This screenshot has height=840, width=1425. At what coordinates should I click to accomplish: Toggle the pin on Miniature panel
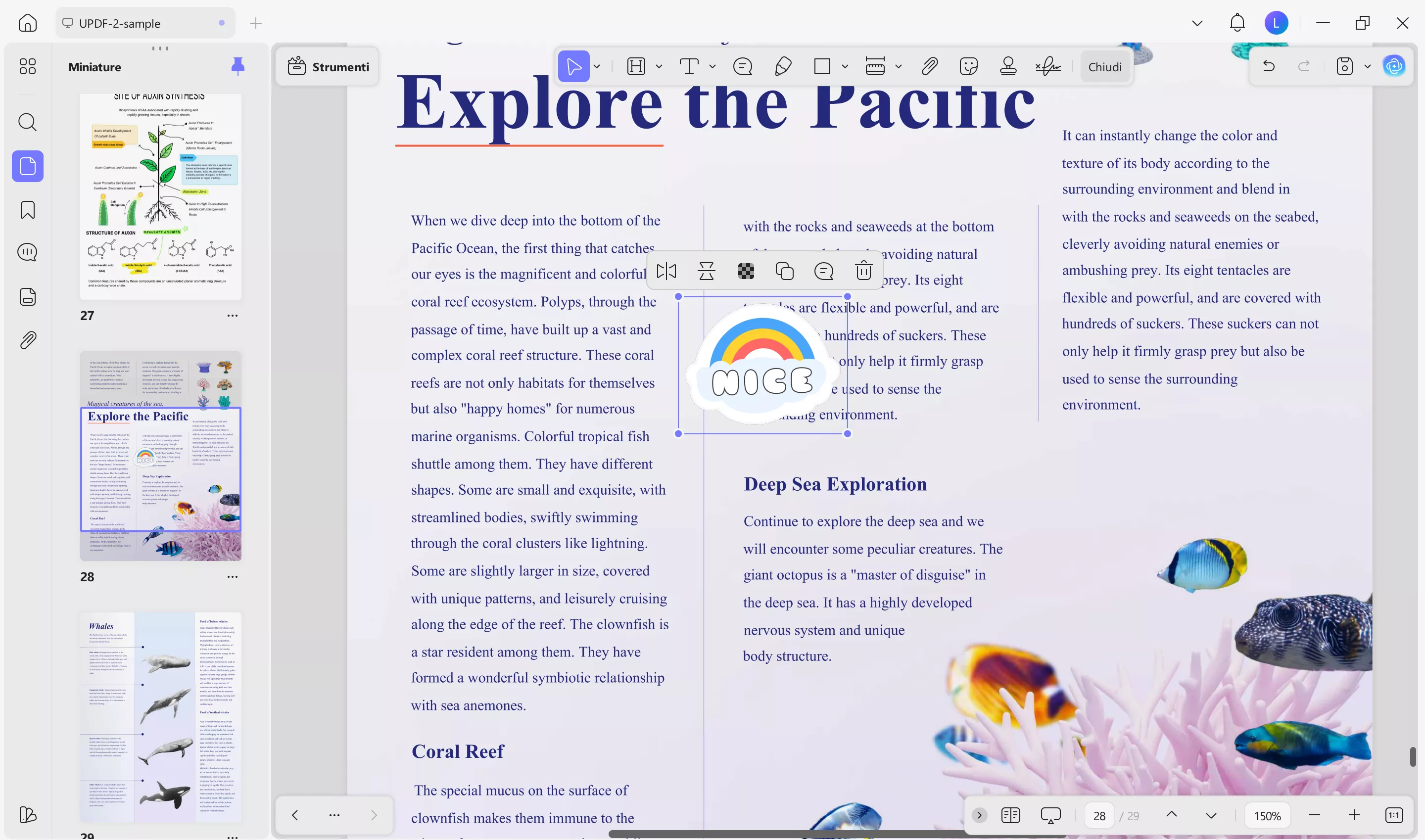tap(238, 67)
